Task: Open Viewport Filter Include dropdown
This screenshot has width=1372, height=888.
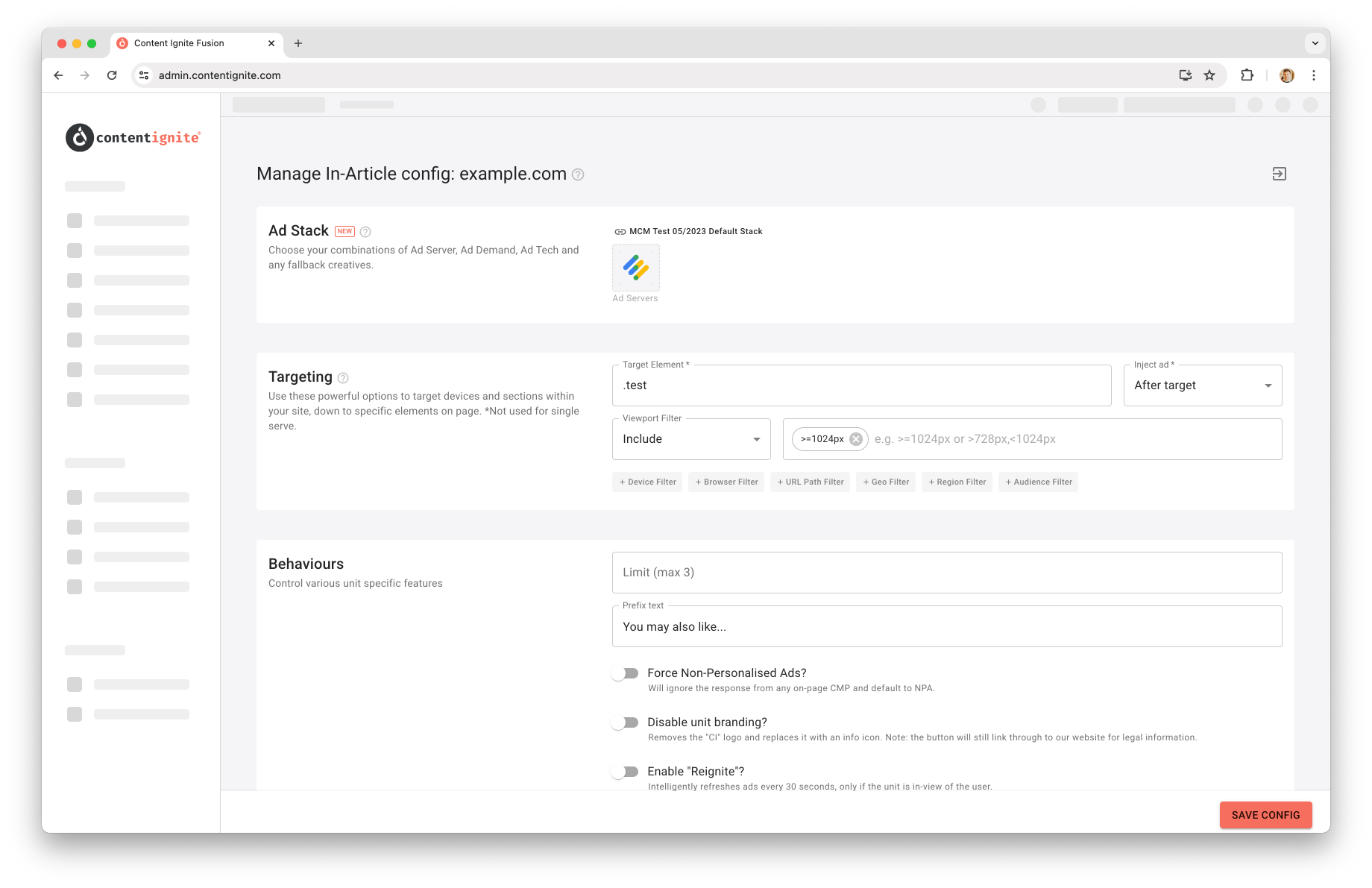Action: [691, 439]
